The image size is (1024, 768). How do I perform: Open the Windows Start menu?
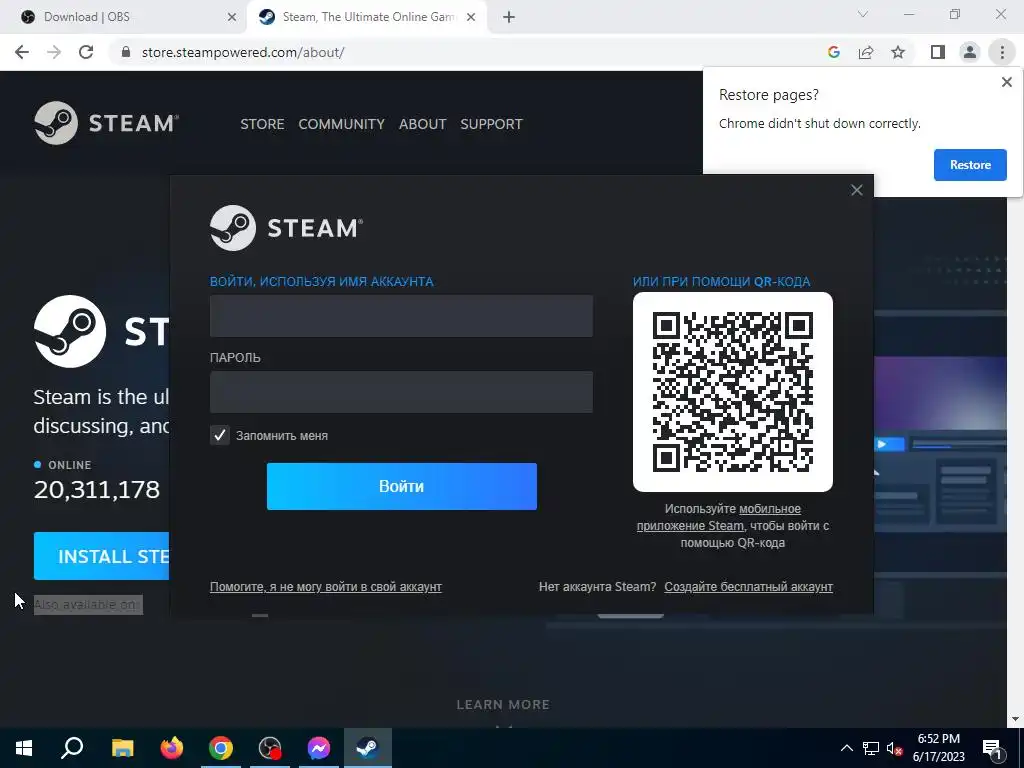point(24,748)
